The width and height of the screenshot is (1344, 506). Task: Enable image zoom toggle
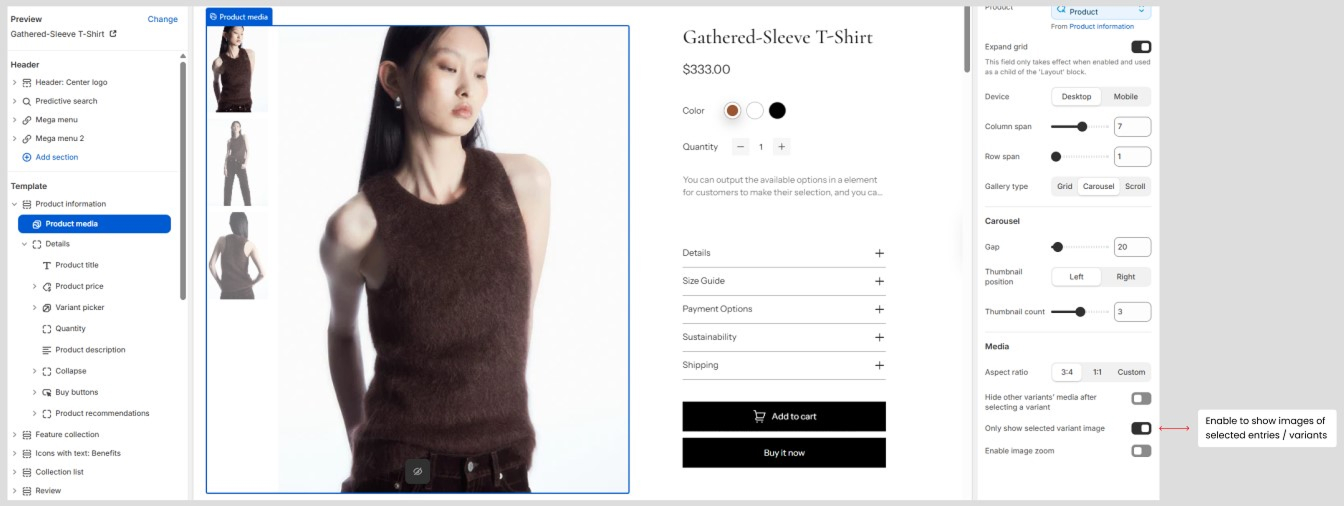1141,451
